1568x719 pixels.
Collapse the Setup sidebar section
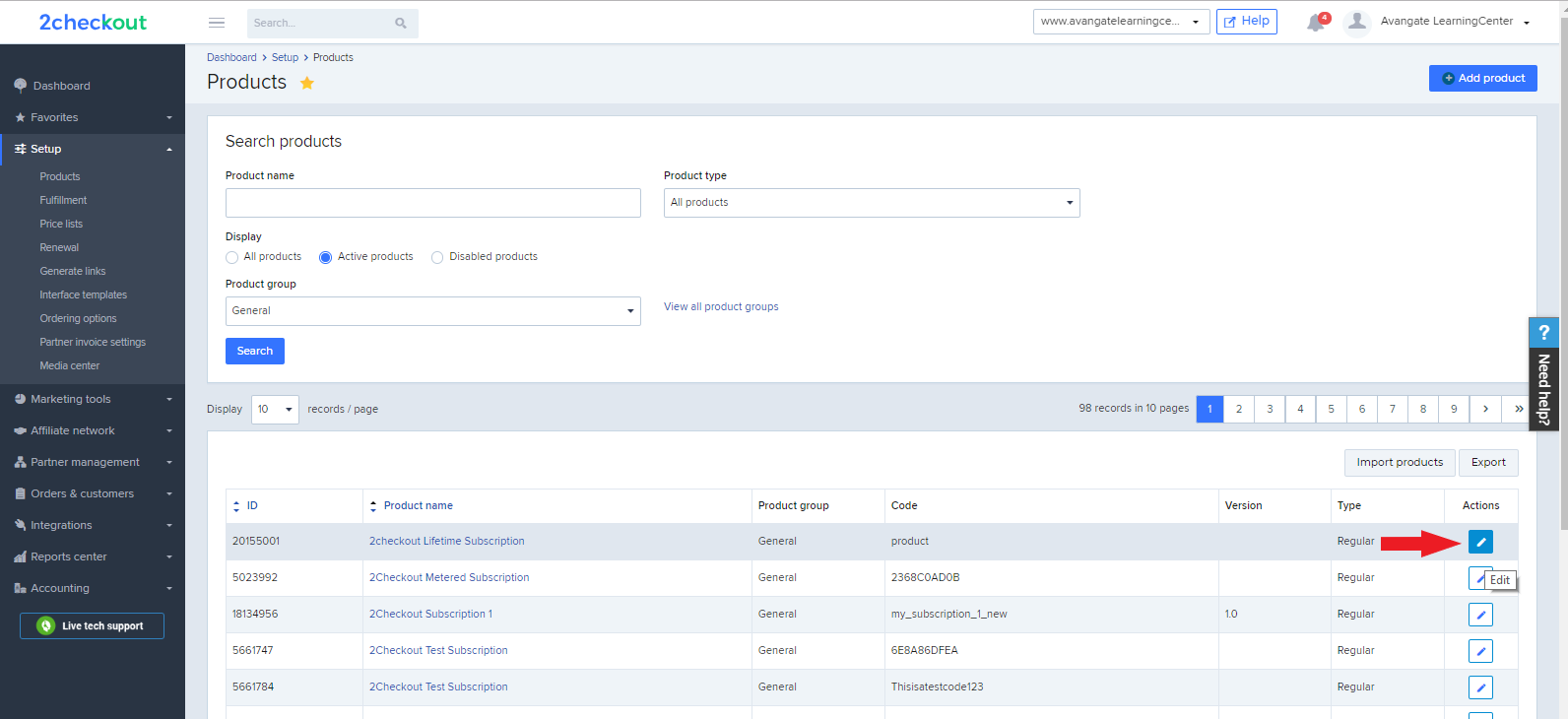[x=93, y=149]
